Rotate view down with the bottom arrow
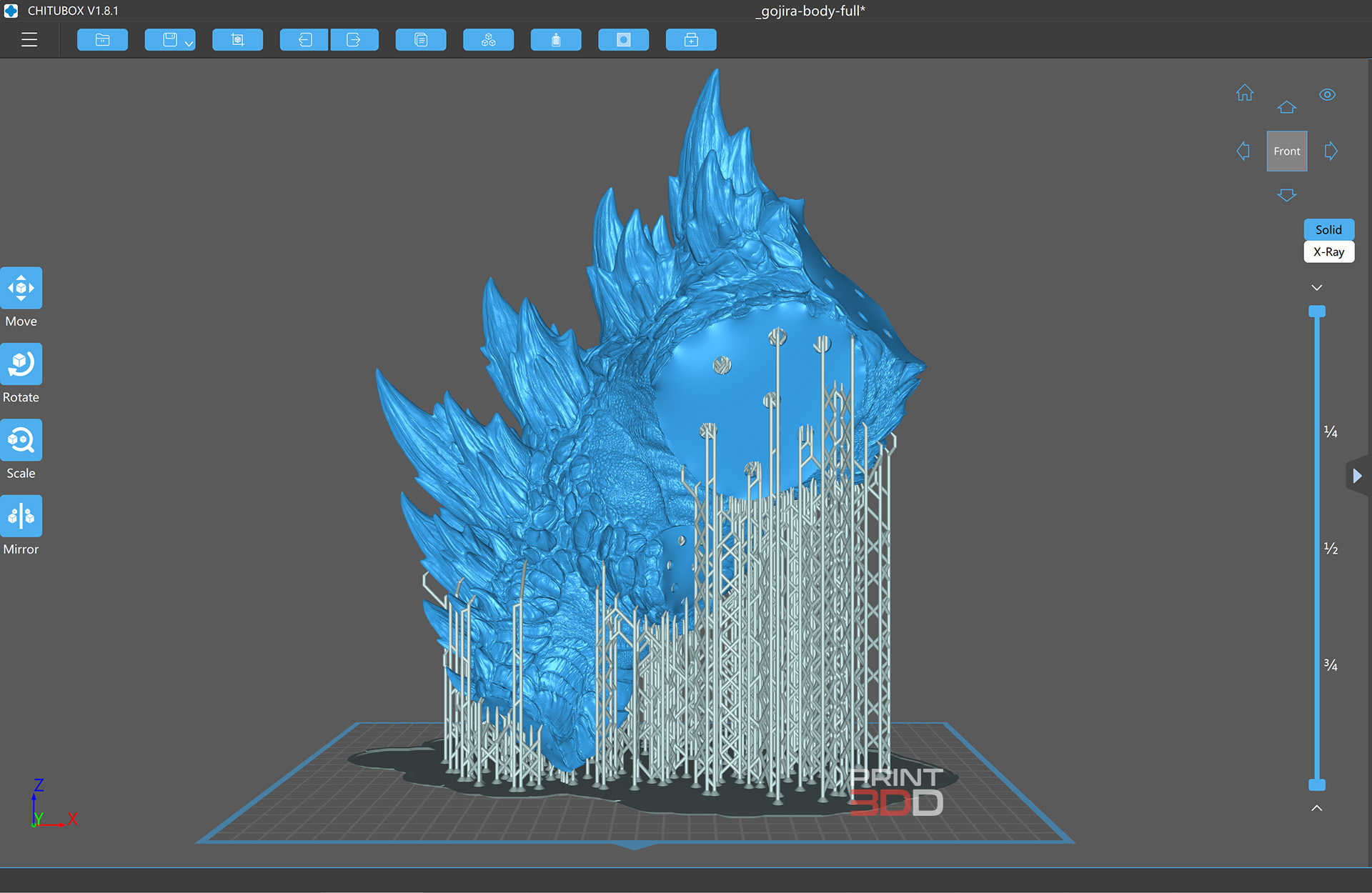This screenshot has height=893, width=1372. click(1286, 195)
